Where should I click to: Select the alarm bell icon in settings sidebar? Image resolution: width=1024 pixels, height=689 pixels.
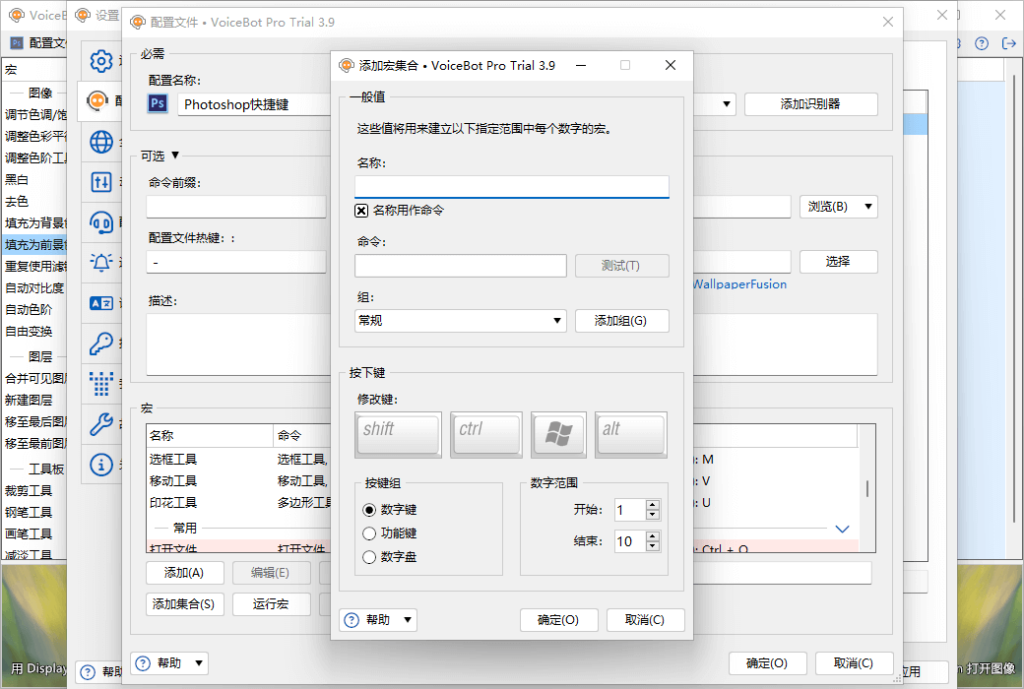(101, 263)
